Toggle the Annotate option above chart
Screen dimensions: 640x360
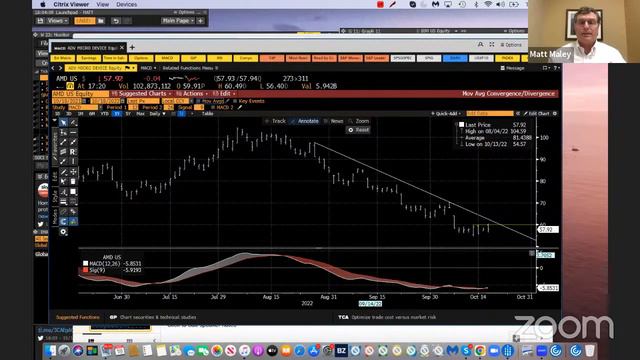pos(305,121)
